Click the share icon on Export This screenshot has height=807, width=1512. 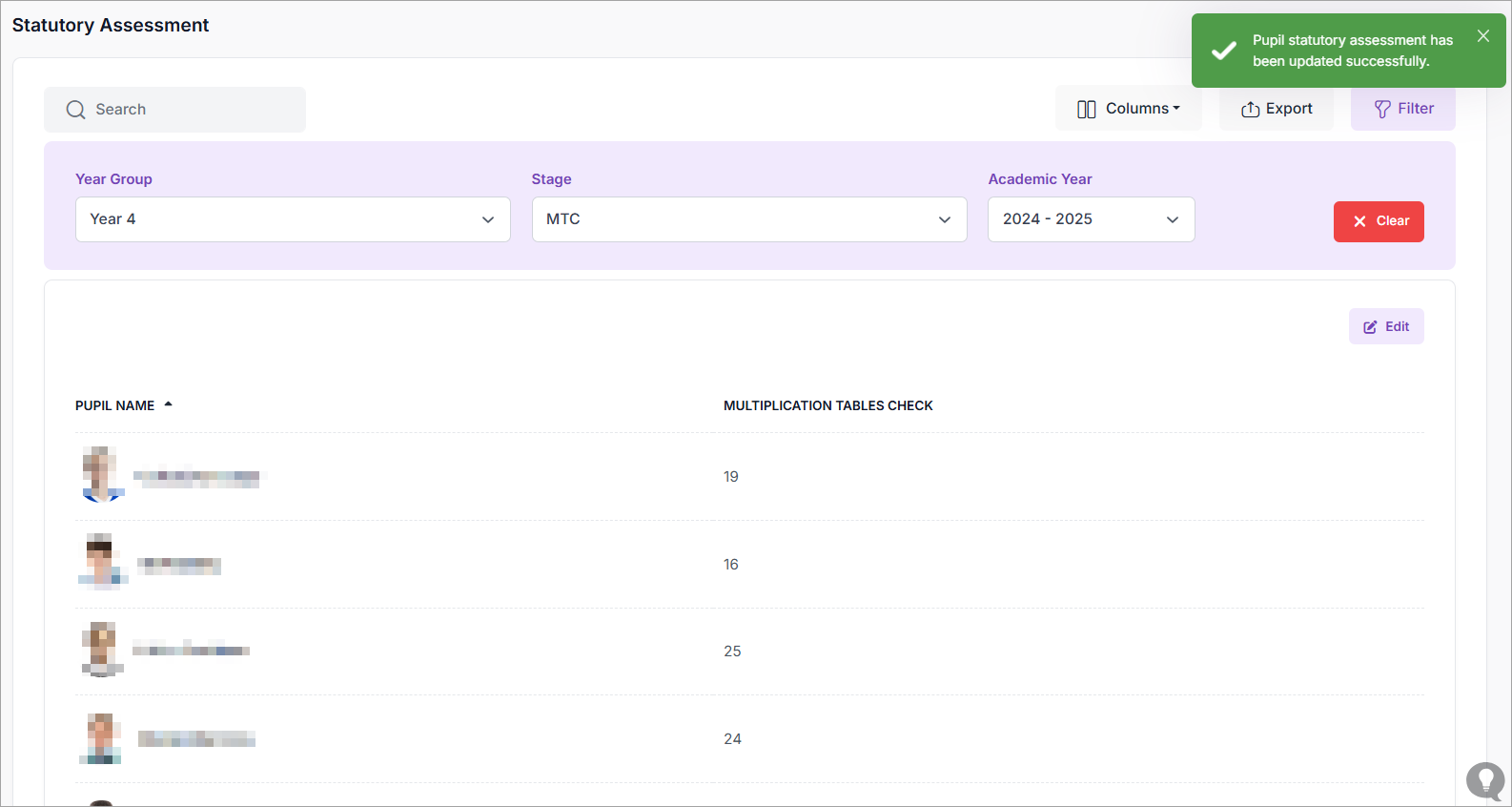click(1250, 110)
